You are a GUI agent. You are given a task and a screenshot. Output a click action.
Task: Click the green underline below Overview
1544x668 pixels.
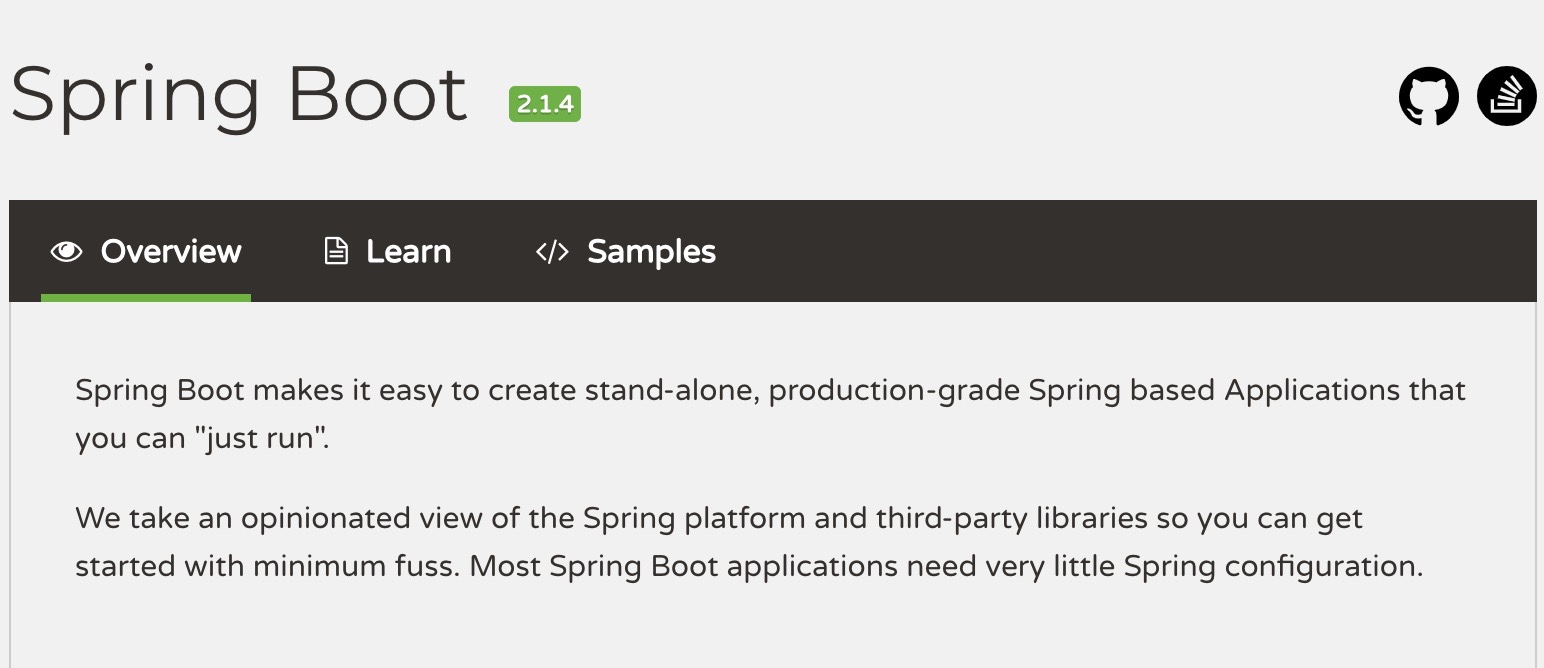(145, 297)
